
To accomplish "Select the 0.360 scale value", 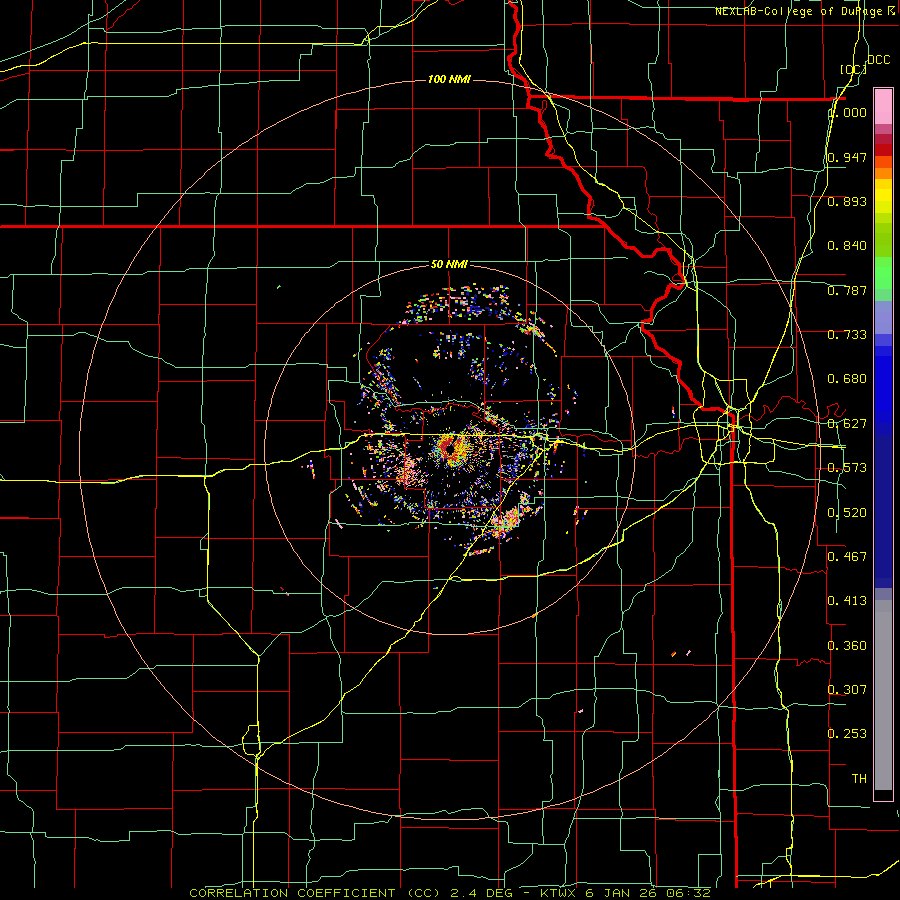I will pyautogui.click(x=847, y=646).
